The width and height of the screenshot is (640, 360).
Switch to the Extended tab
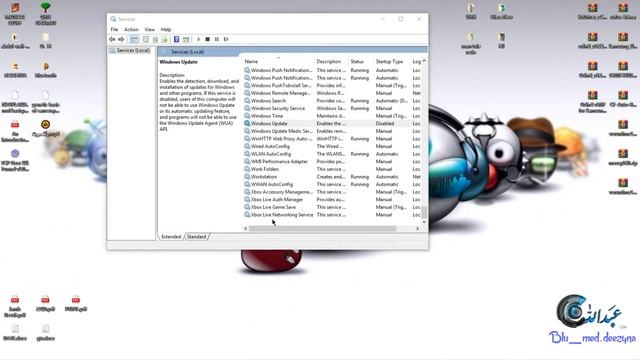click(x=171, y=237)
